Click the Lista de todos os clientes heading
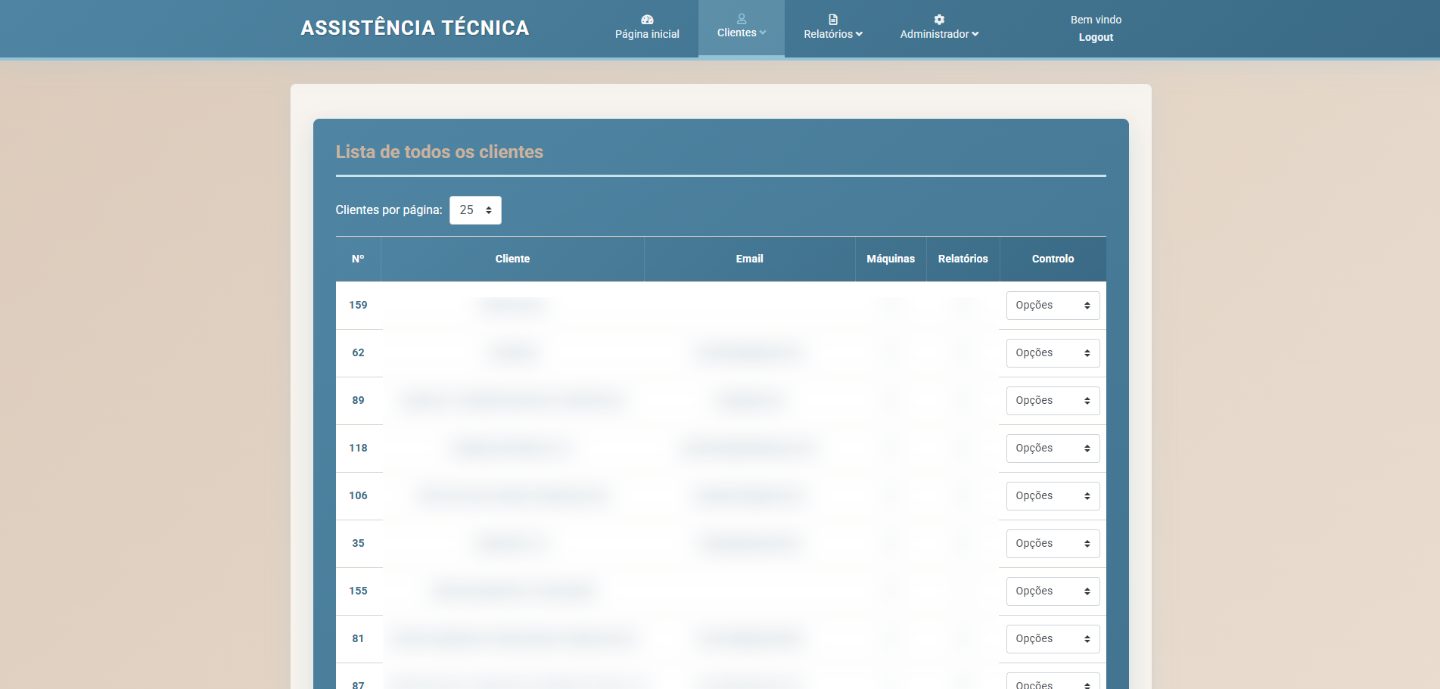The width and height of the screenshot is (1440, 689). click(439, 152)
